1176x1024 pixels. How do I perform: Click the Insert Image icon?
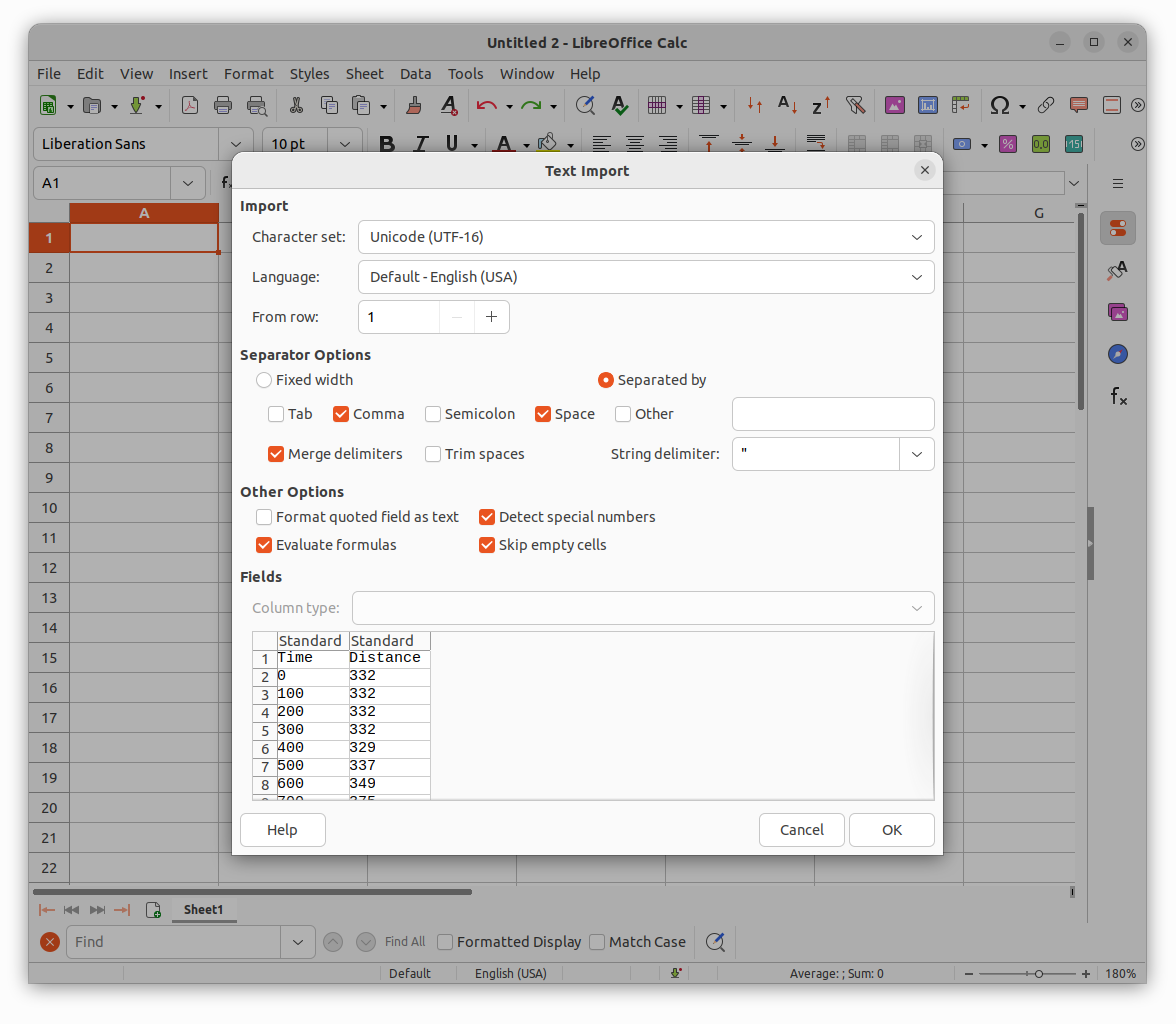(895, 106)
